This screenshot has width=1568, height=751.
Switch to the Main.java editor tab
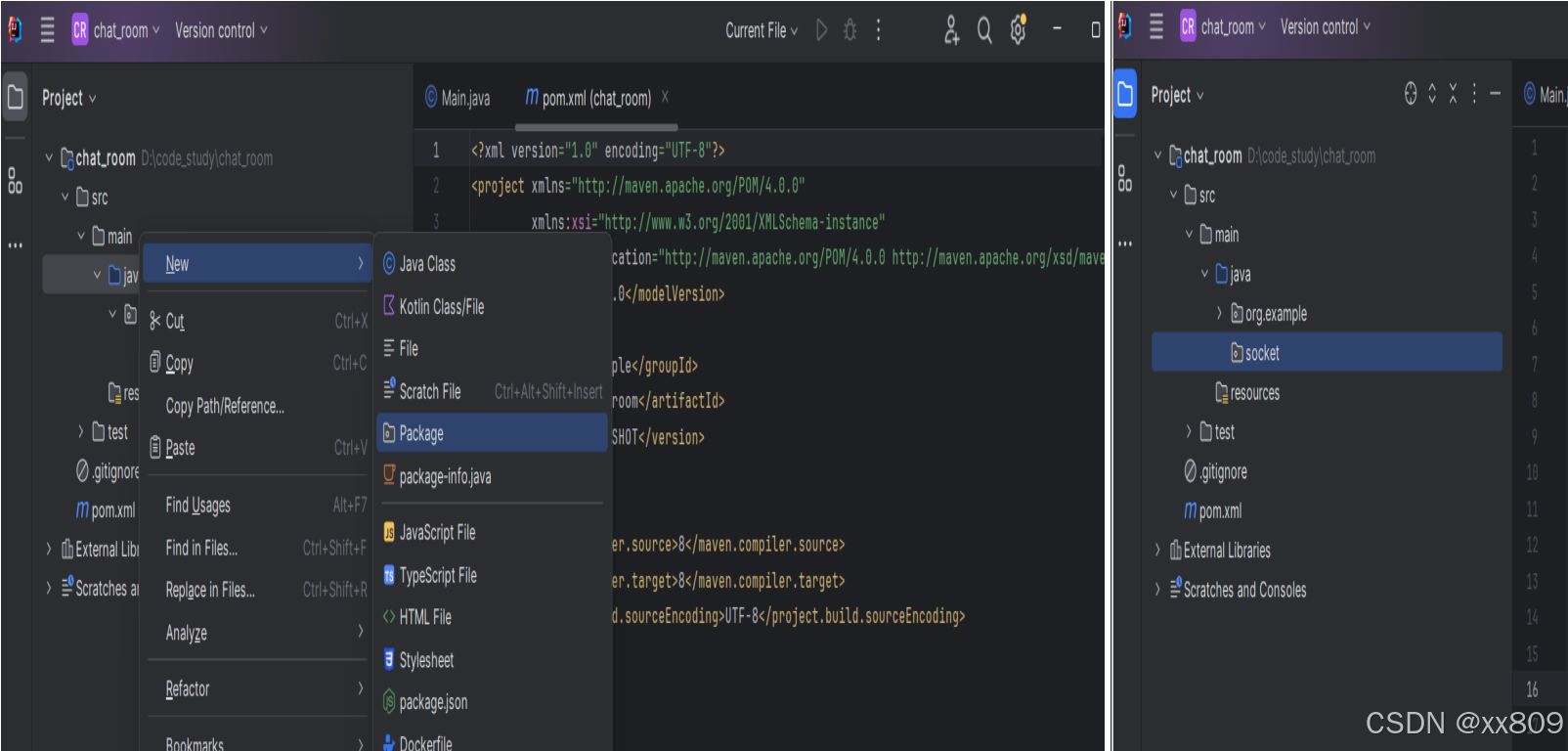(x=457, y=98)
